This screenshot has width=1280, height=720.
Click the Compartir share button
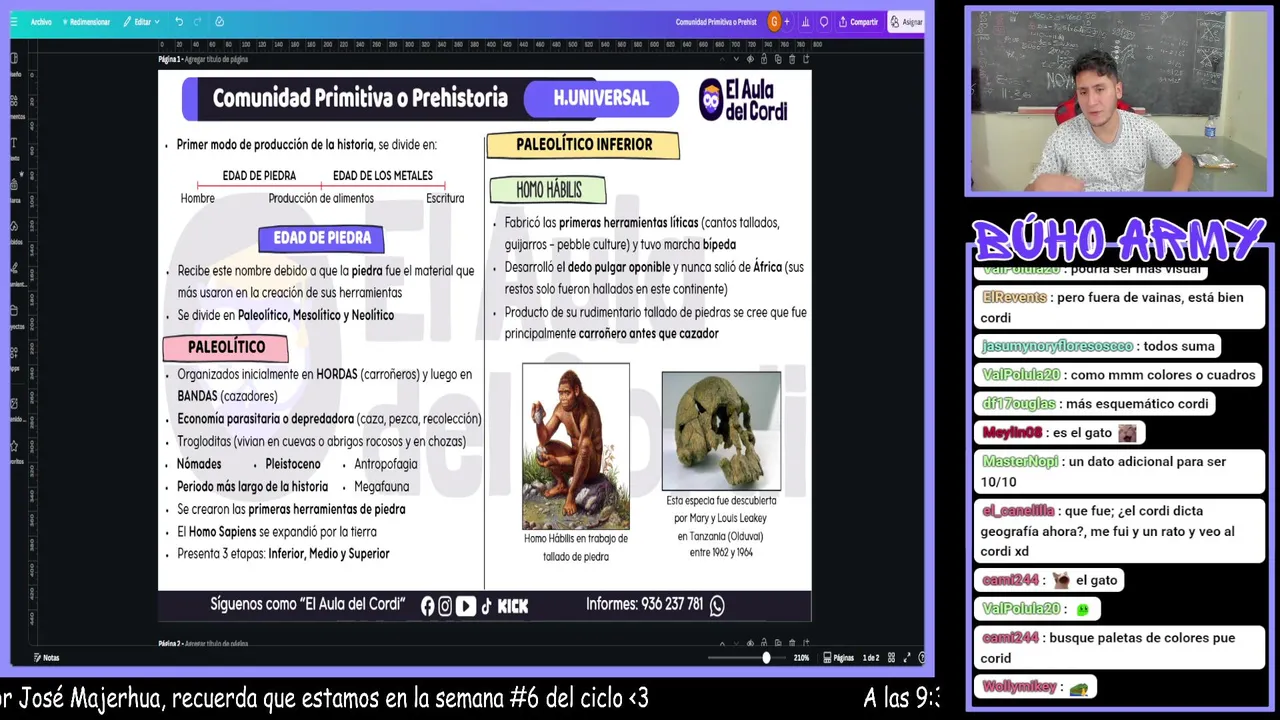858,22
